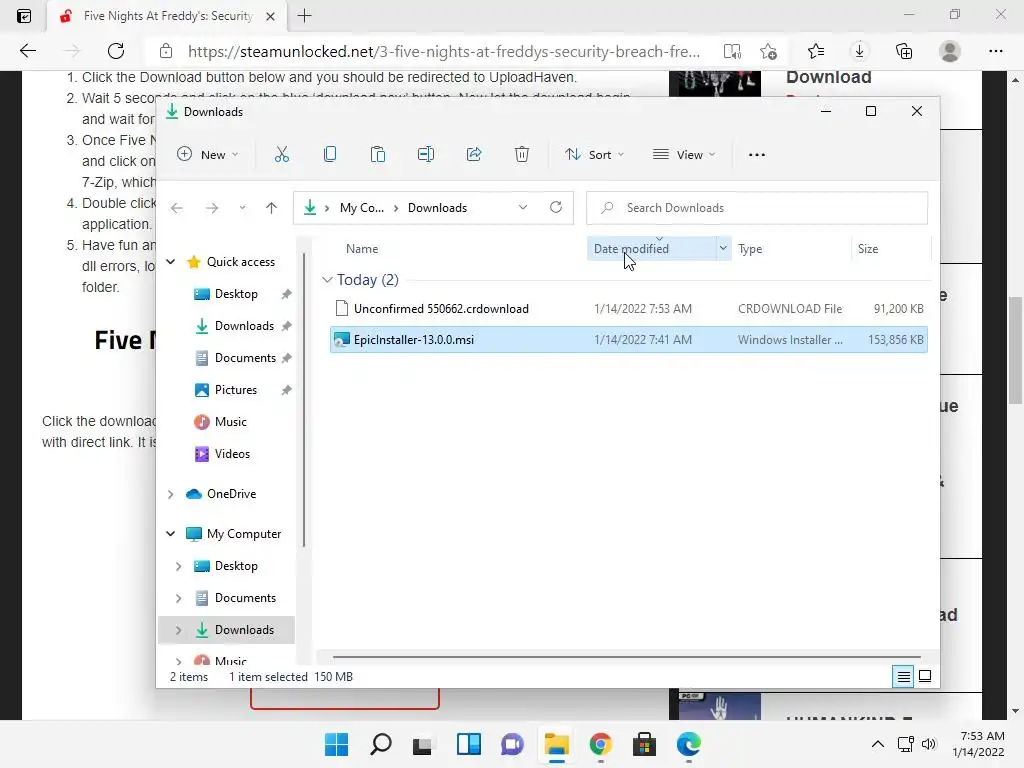The image size is (1024, 768).
Task: Click the Search Downloads field
Action: [757, 208]
